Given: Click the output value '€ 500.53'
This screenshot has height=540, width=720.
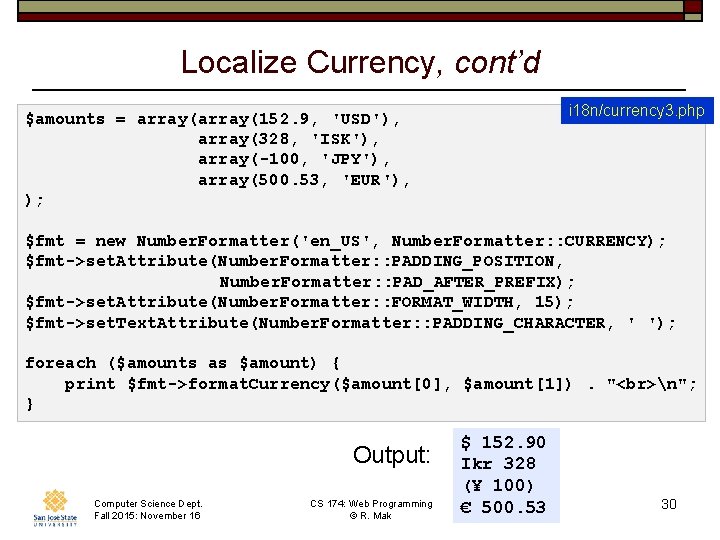Looking at the screenshot, I should [x=503, y=507].
